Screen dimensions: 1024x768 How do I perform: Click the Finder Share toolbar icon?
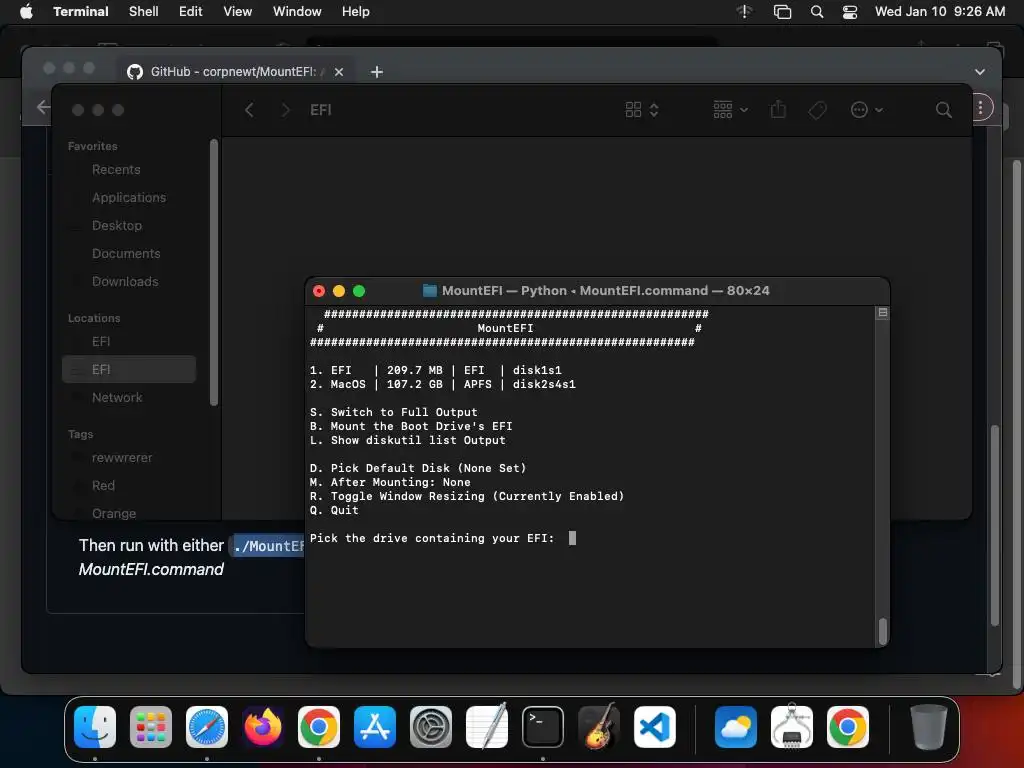[778, 109]
